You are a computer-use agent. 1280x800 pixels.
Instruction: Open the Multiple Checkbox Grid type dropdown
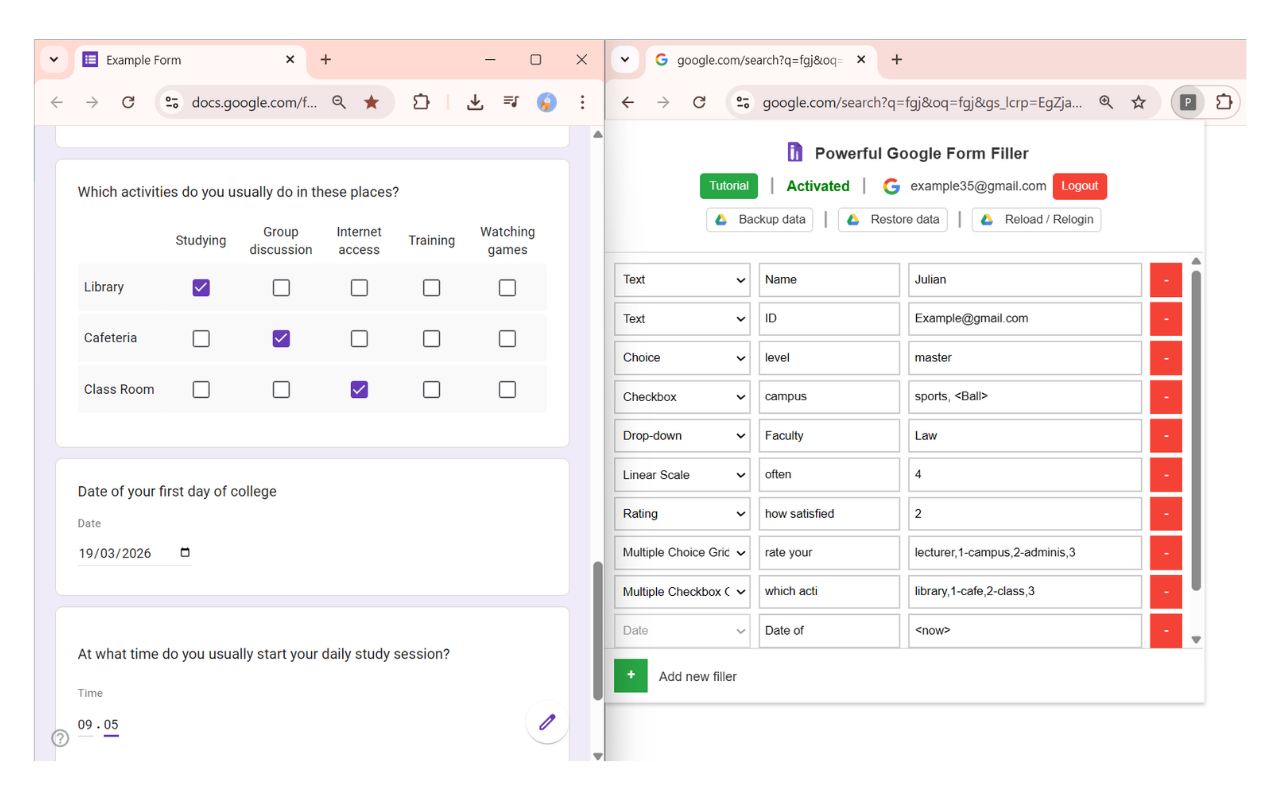point(683,592)
